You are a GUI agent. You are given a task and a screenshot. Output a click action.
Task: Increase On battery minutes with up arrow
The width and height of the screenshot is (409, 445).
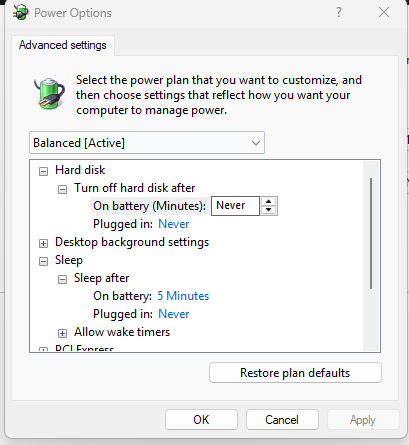(268, 202)
